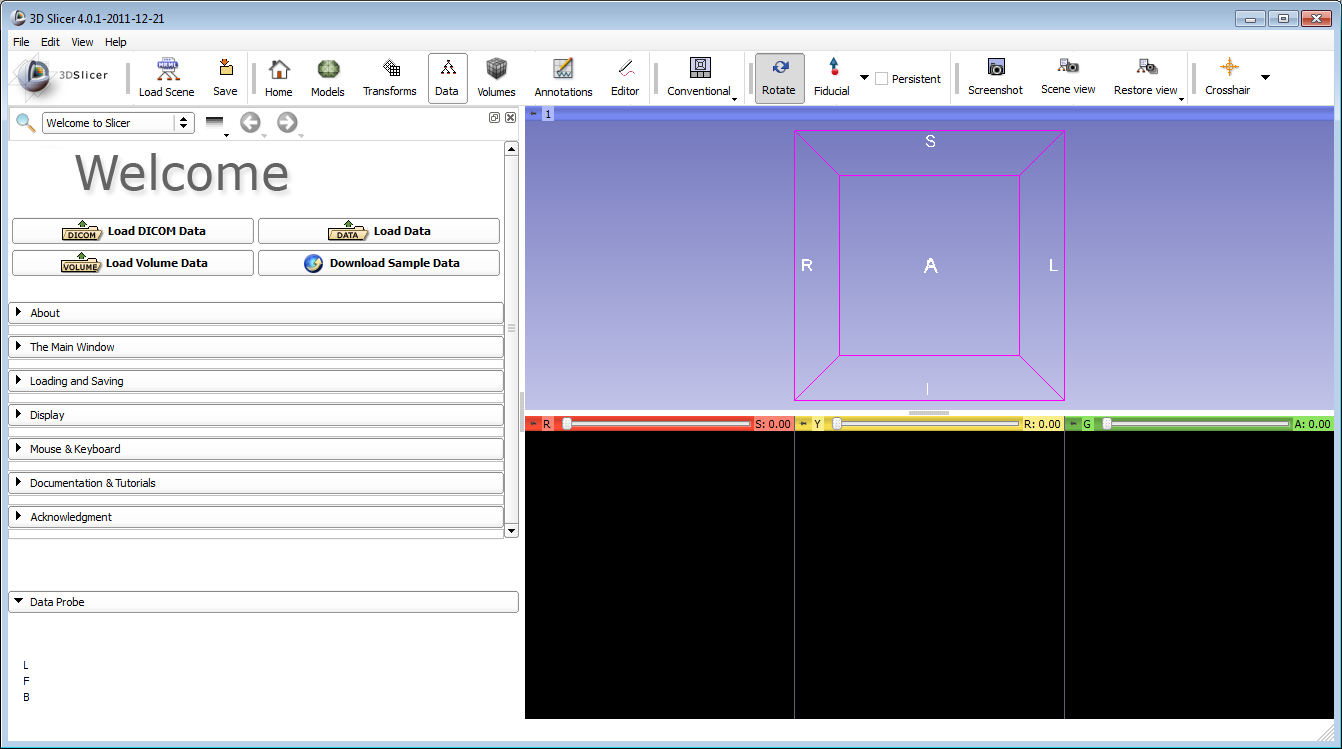Switch to the Volumes module

coord(496,77)
